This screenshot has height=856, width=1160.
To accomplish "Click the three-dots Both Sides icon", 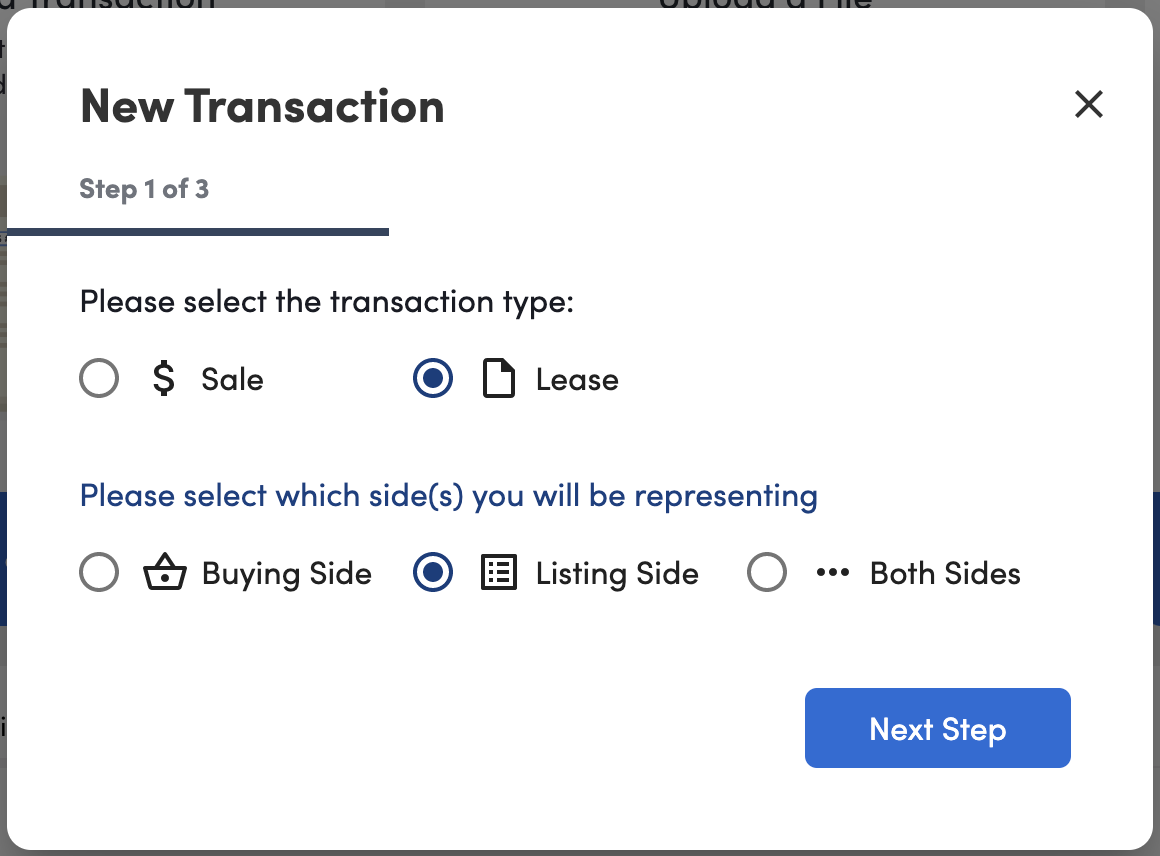I will [833, 572].
